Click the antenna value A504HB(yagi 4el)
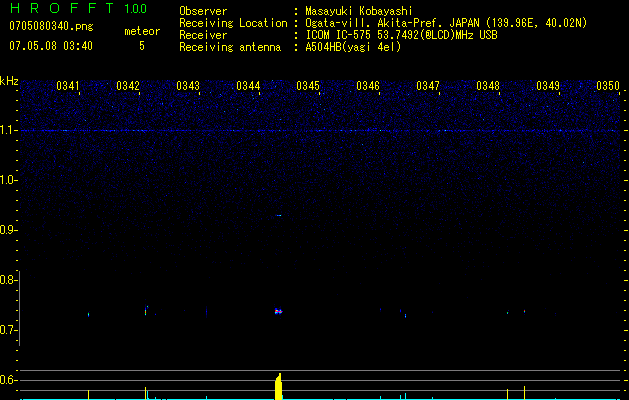The height and width of the screenshot is (400, 629). click(x=353, y=47)
